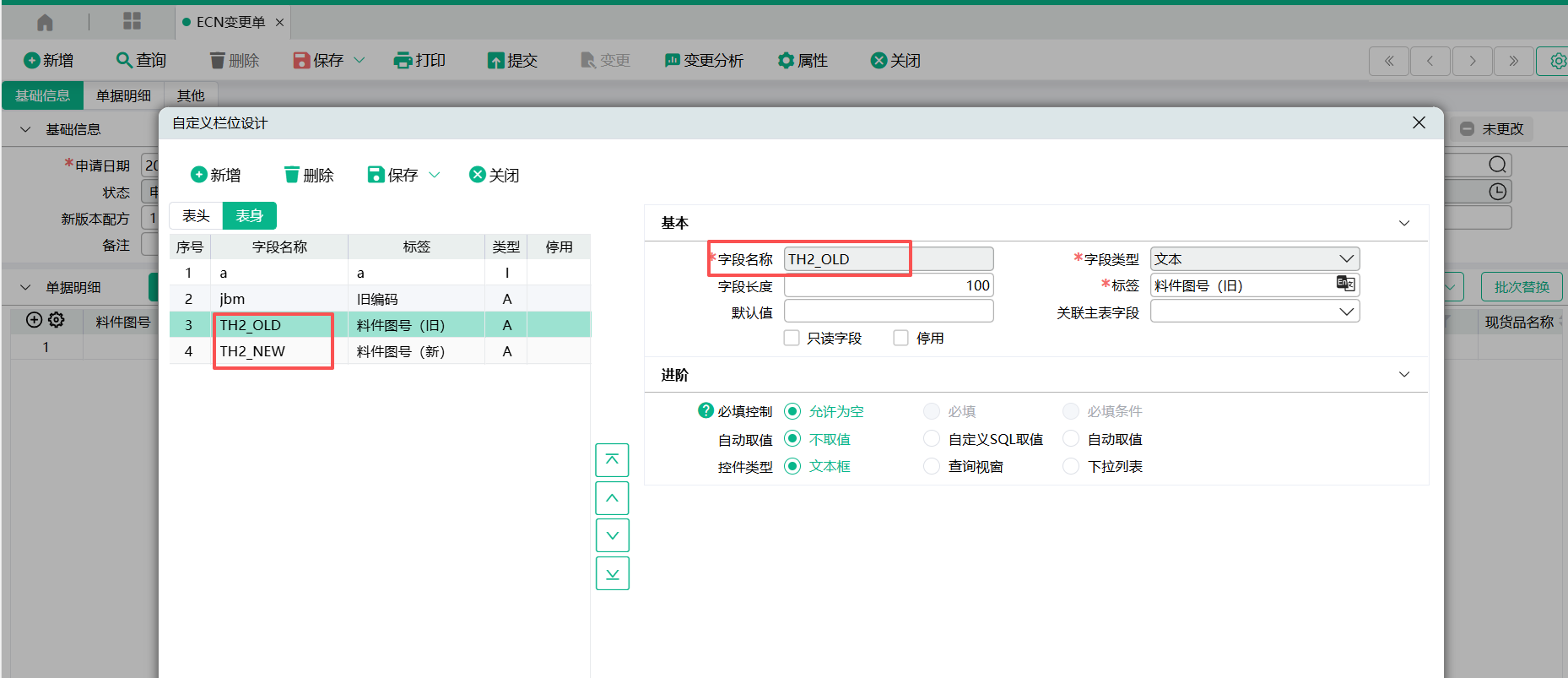Click the move-to-top arrow button

coord(612,460)
